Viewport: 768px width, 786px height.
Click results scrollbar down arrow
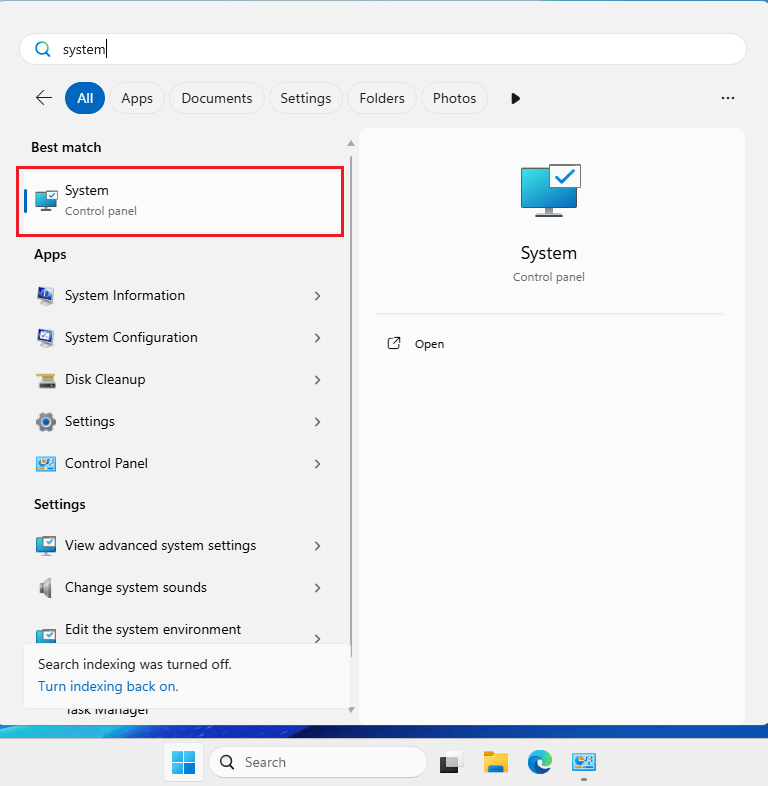coord(351,709)
